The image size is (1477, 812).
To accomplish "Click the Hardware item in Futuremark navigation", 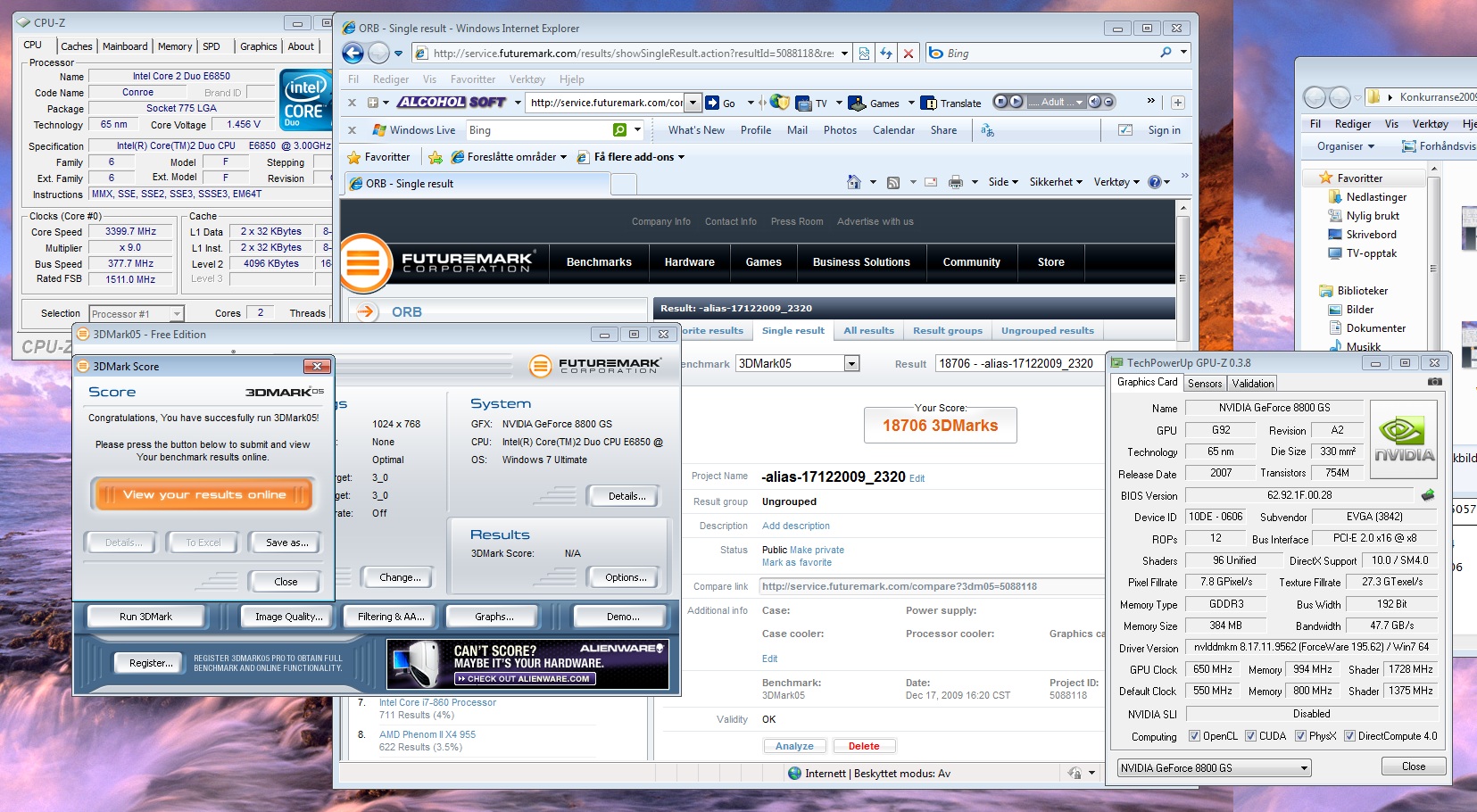I will click(689, 262).
